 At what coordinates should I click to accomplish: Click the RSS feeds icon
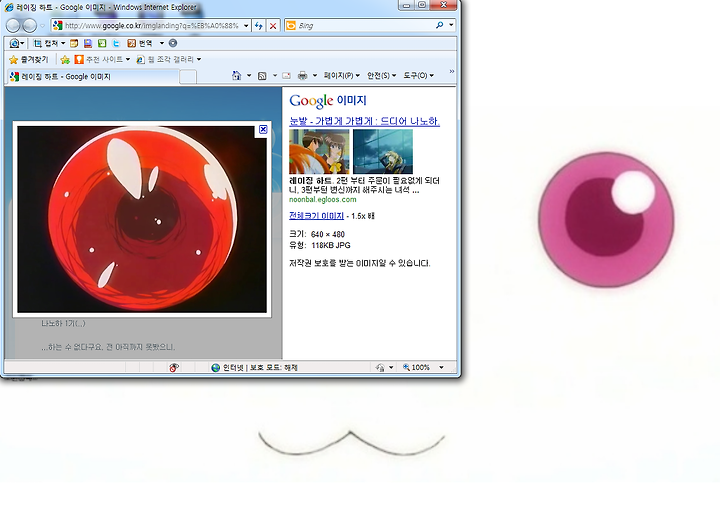pos(262,75)
